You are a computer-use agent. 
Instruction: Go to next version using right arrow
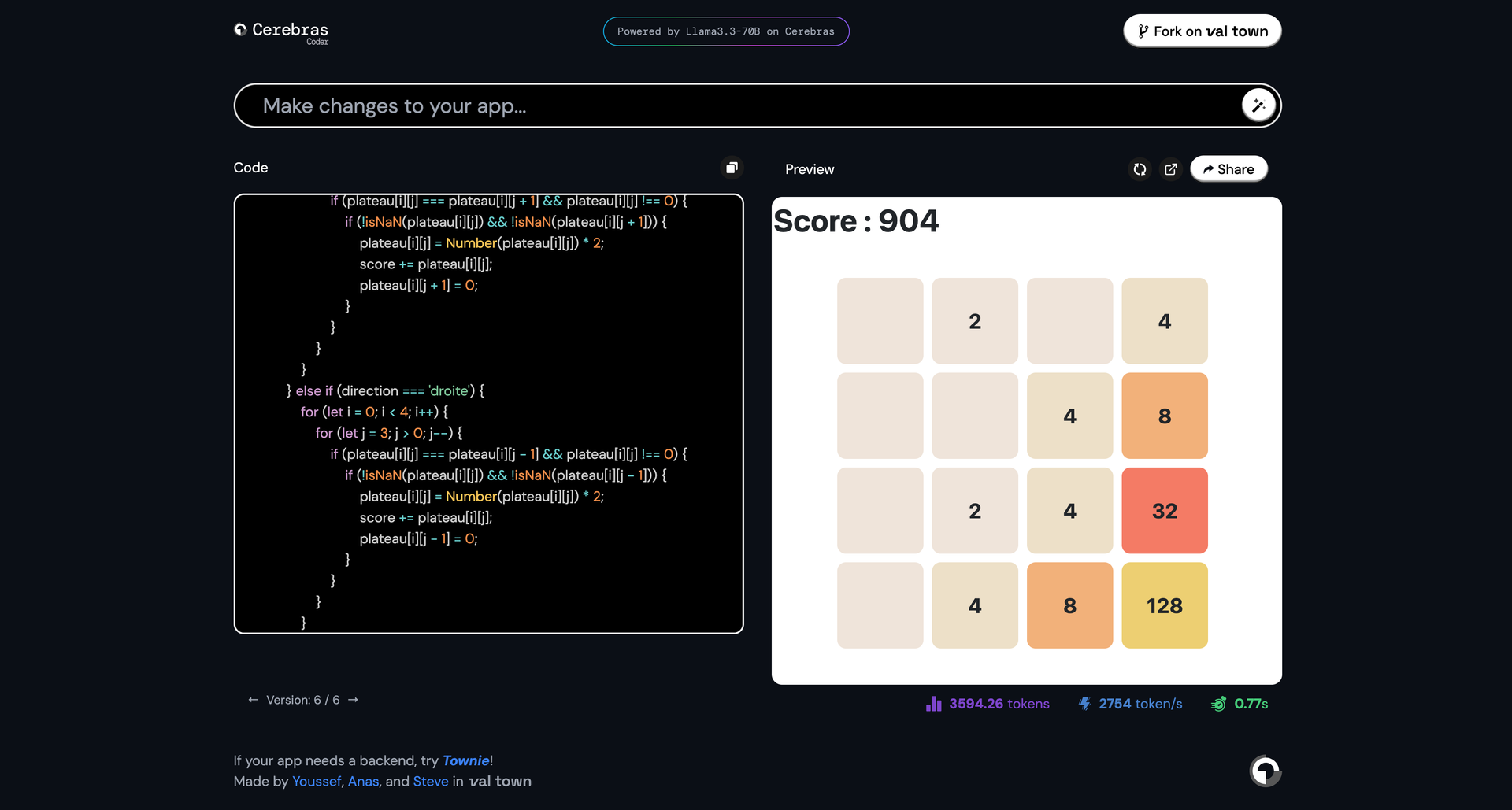tap(353, 699)
